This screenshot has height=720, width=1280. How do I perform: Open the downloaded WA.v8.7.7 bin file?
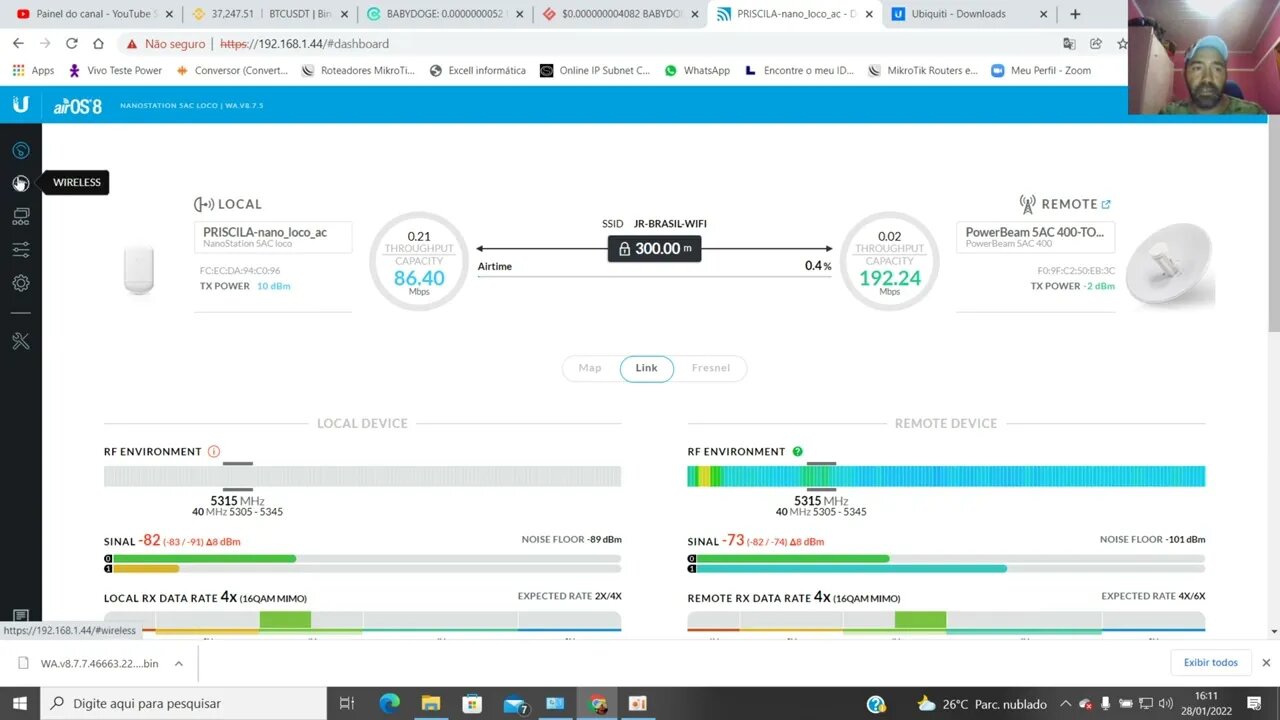(x=99, y=663)
